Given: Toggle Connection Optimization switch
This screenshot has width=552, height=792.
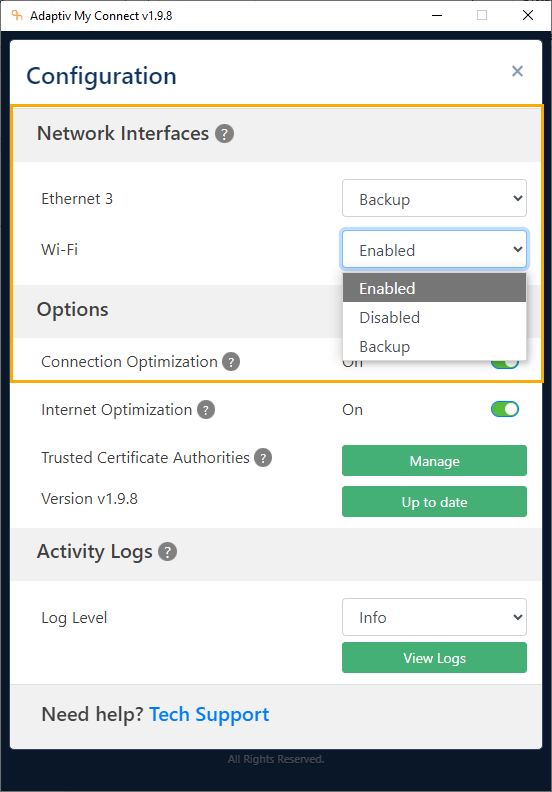Looking at the screenshot, I should coord(505,365).
